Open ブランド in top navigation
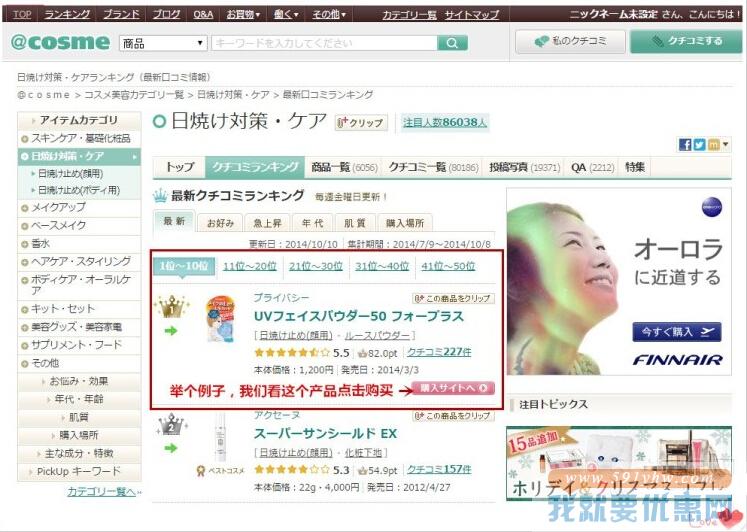Viewport: 747px width, 532px height. [121, 14]
